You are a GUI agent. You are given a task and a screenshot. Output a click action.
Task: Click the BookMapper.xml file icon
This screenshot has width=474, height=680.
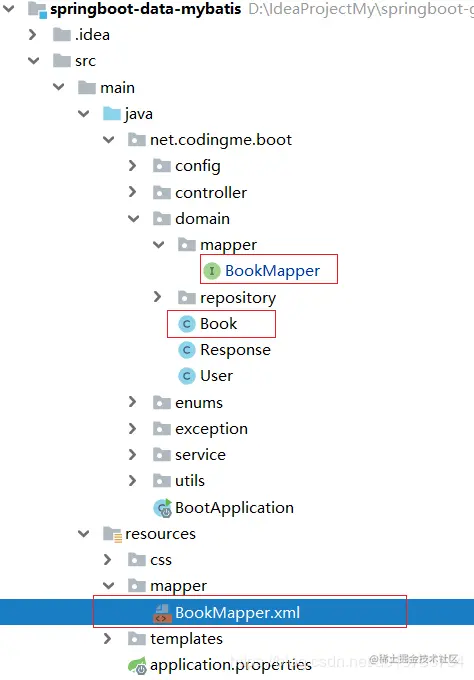coord(162,613)
